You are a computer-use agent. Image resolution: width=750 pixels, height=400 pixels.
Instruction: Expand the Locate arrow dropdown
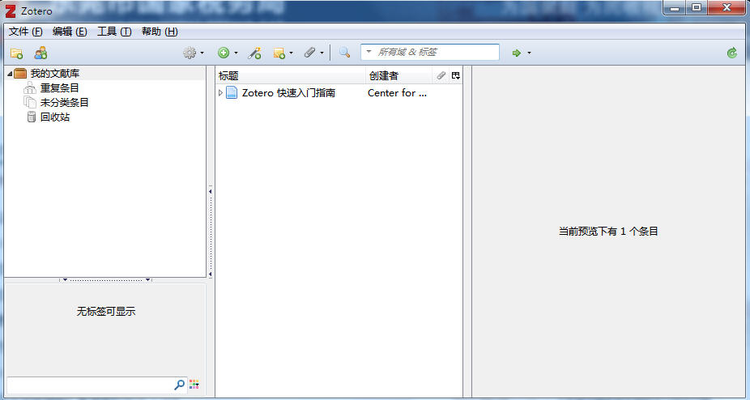click(x=529, y=53)
